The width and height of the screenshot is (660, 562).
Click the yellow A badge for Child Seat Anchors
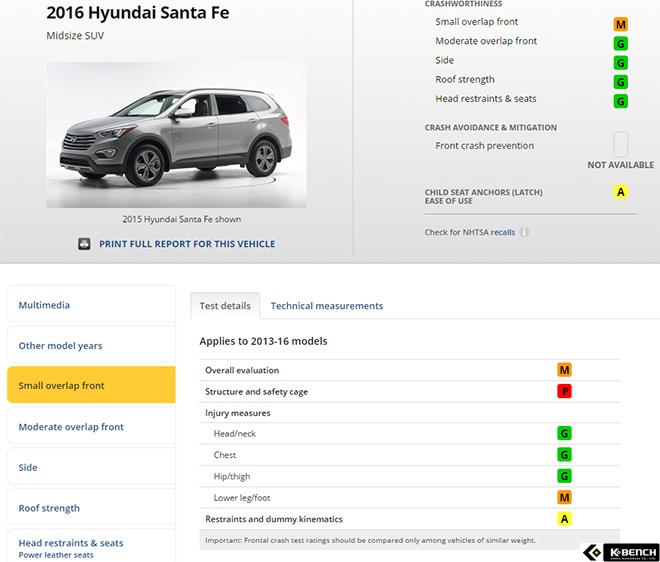620,192
